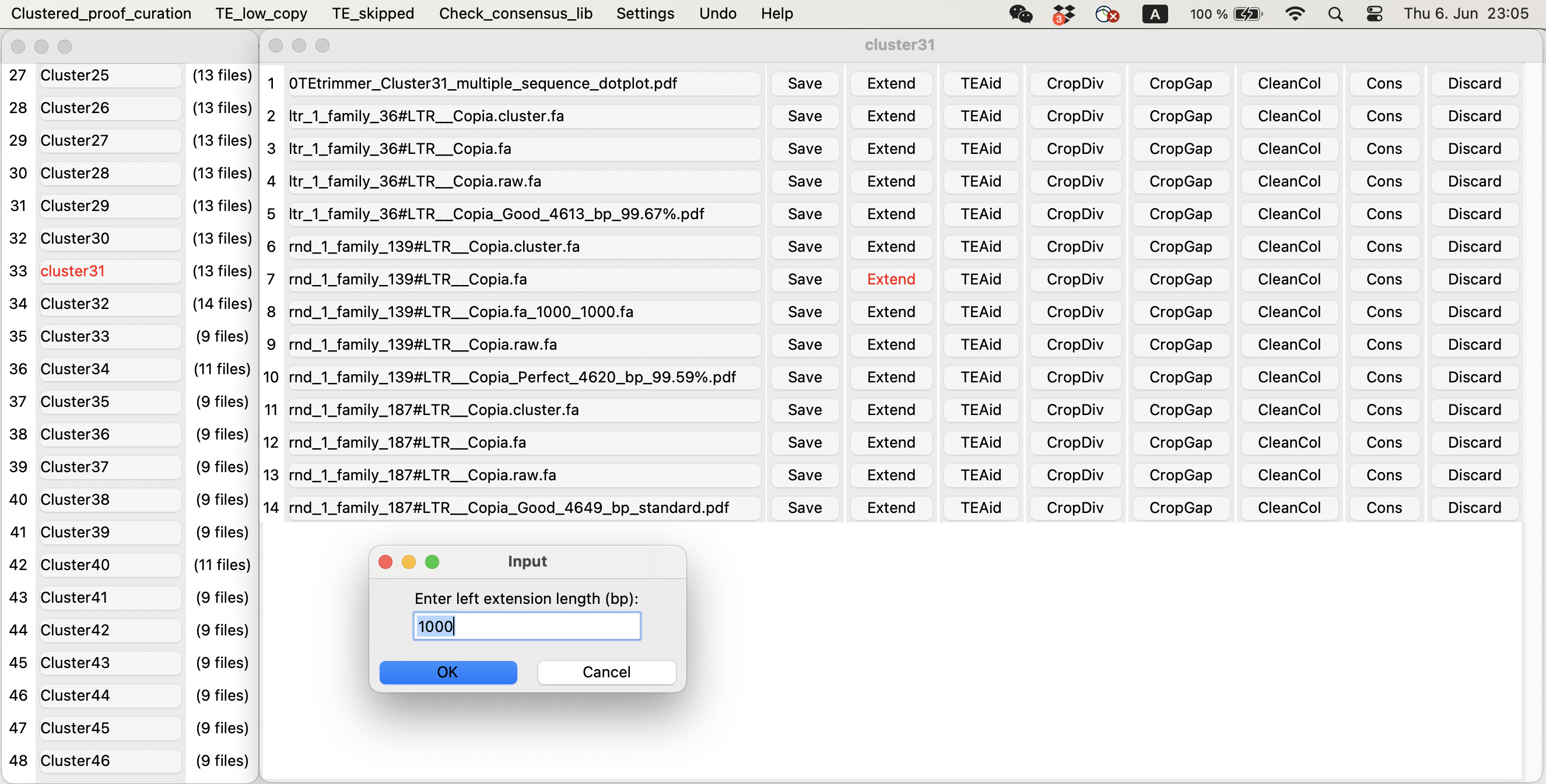The image size is (1546, 784).
Task: Select Cluster32 in the cluster list
Action: click(110, 304)
